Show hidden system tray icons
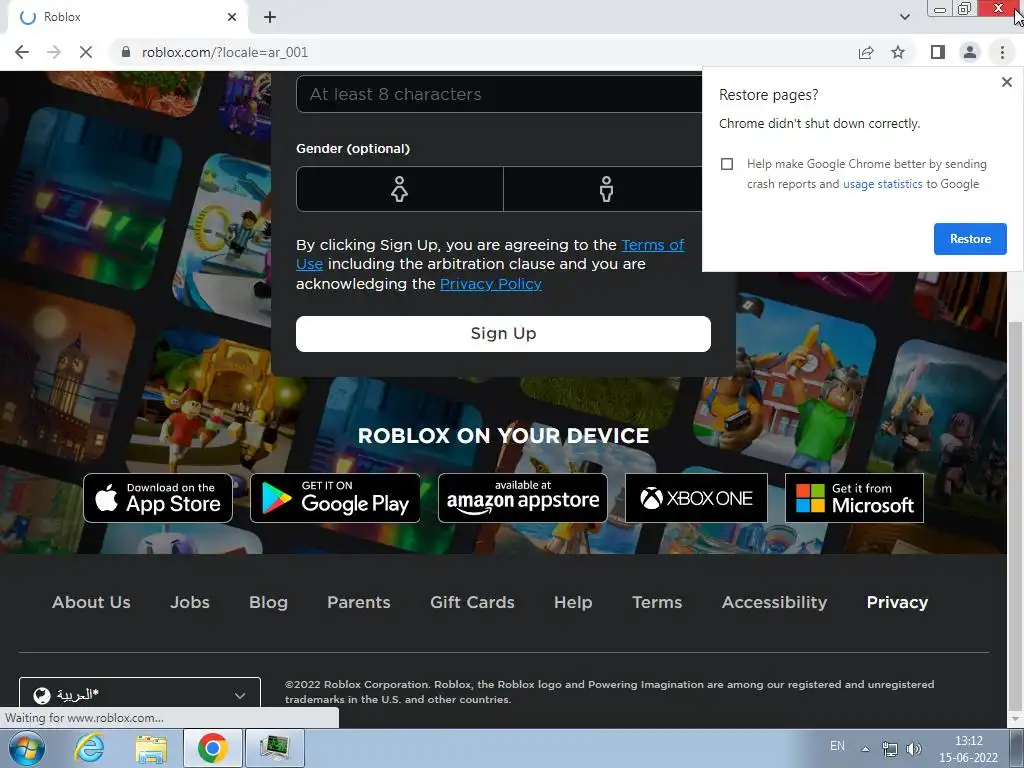This screenshot has width=1024, height=768. point(865,748)
